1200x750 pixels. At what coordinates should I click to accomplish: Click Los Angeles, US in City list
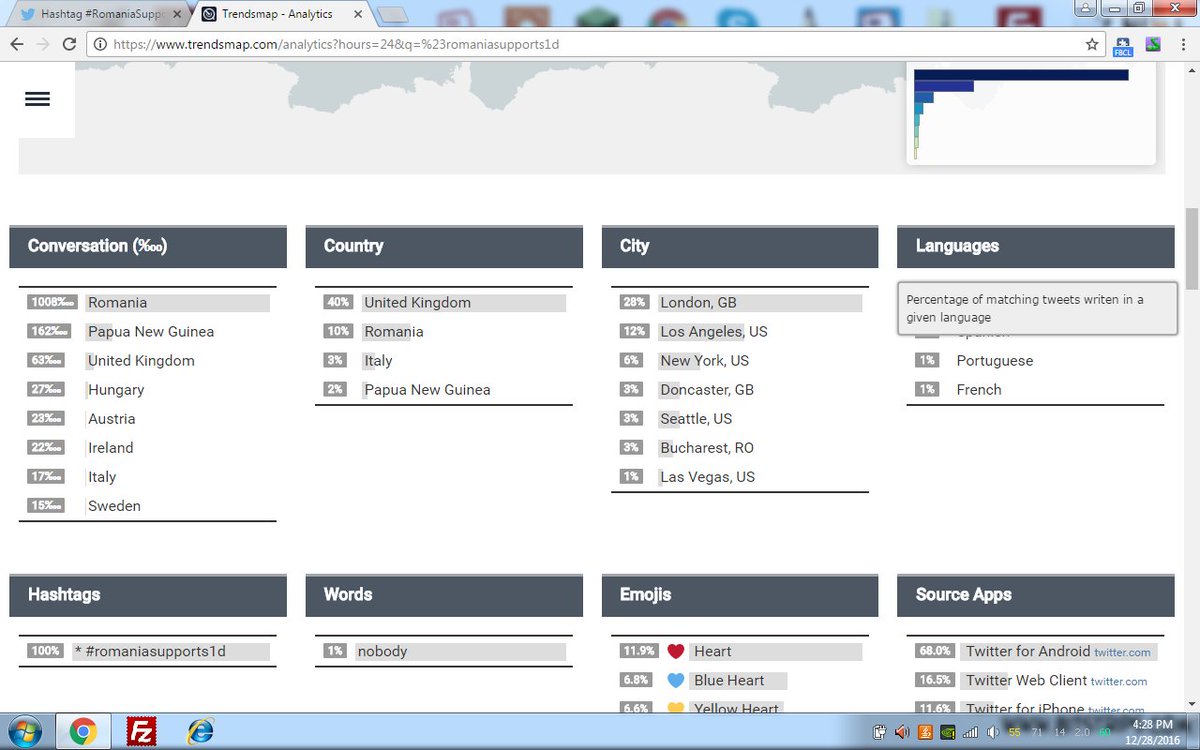coord(714,331)
